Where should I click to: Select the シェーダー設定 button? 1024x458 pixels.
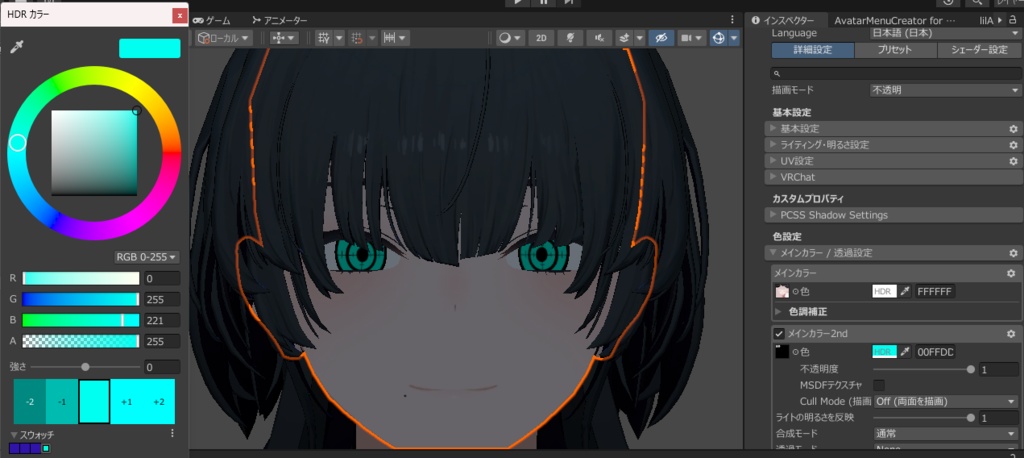[x=979, y=50]
